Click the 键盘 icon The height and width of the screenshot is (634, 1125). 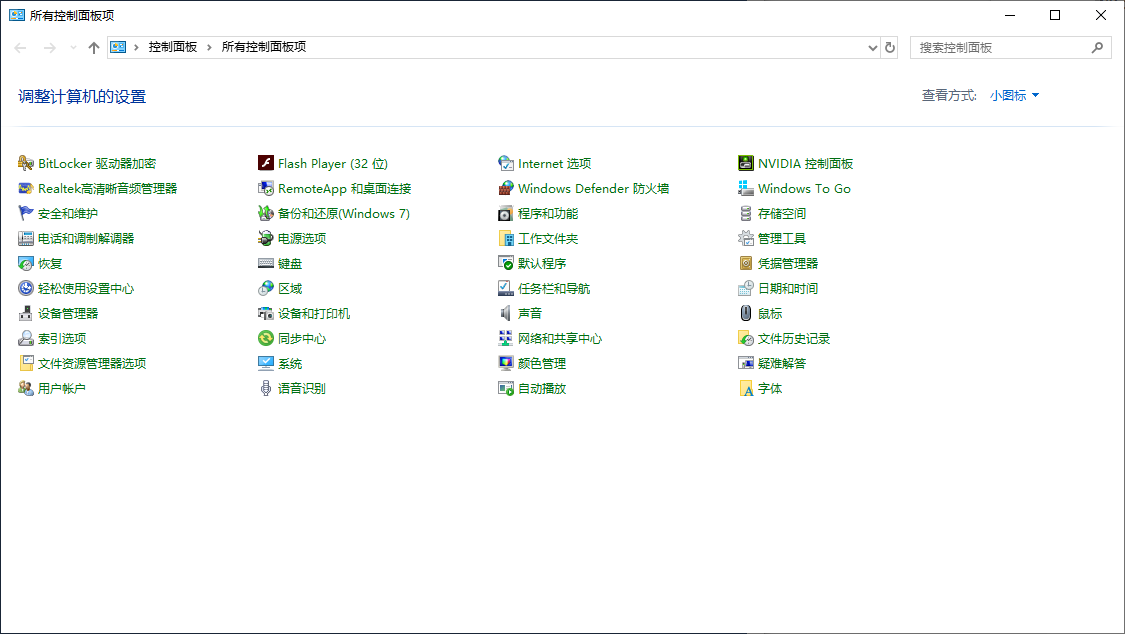pyautogui.click(x=265, y=264)
